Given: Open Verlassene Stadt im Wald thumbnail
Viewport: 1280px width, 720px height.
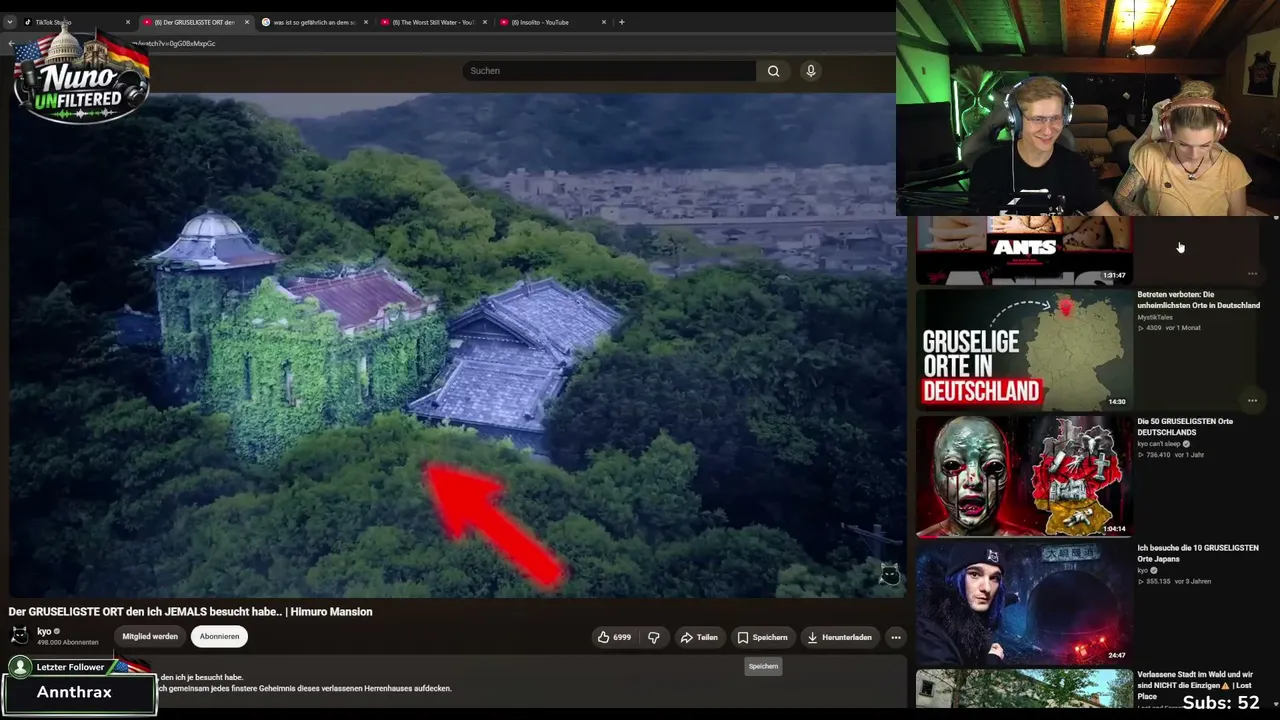Looking at the screenshot, I should coord(1024,690).
